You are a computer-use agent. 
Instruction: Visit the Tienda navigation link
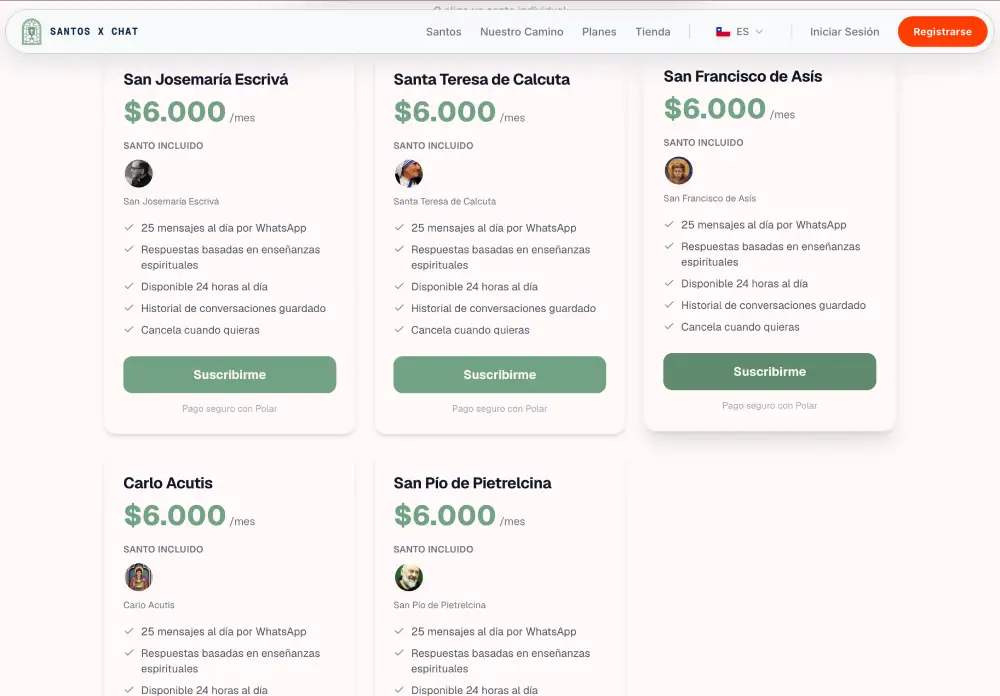(652, 32)
